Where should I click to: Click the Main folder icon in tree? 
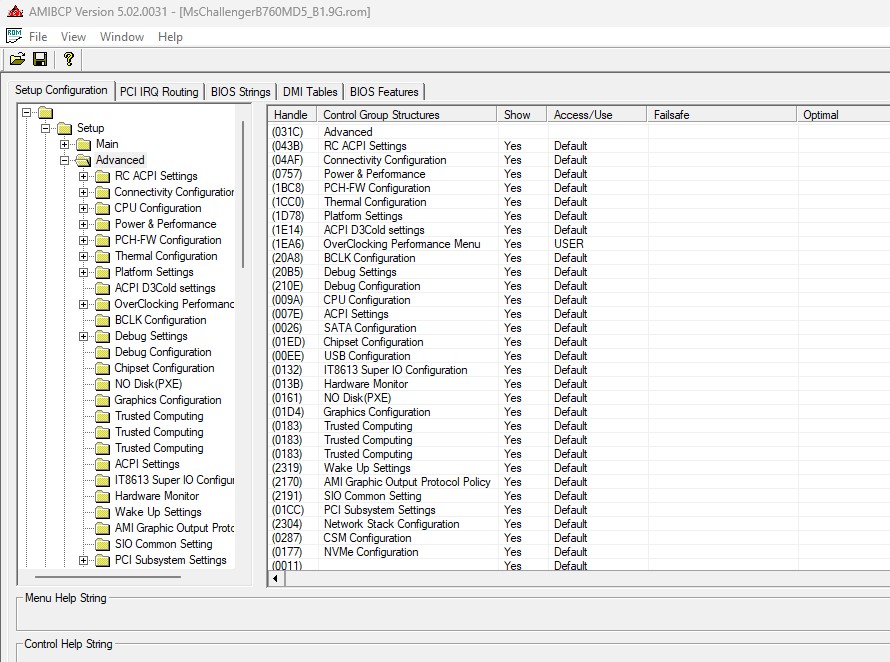click(x=83, y=144)
